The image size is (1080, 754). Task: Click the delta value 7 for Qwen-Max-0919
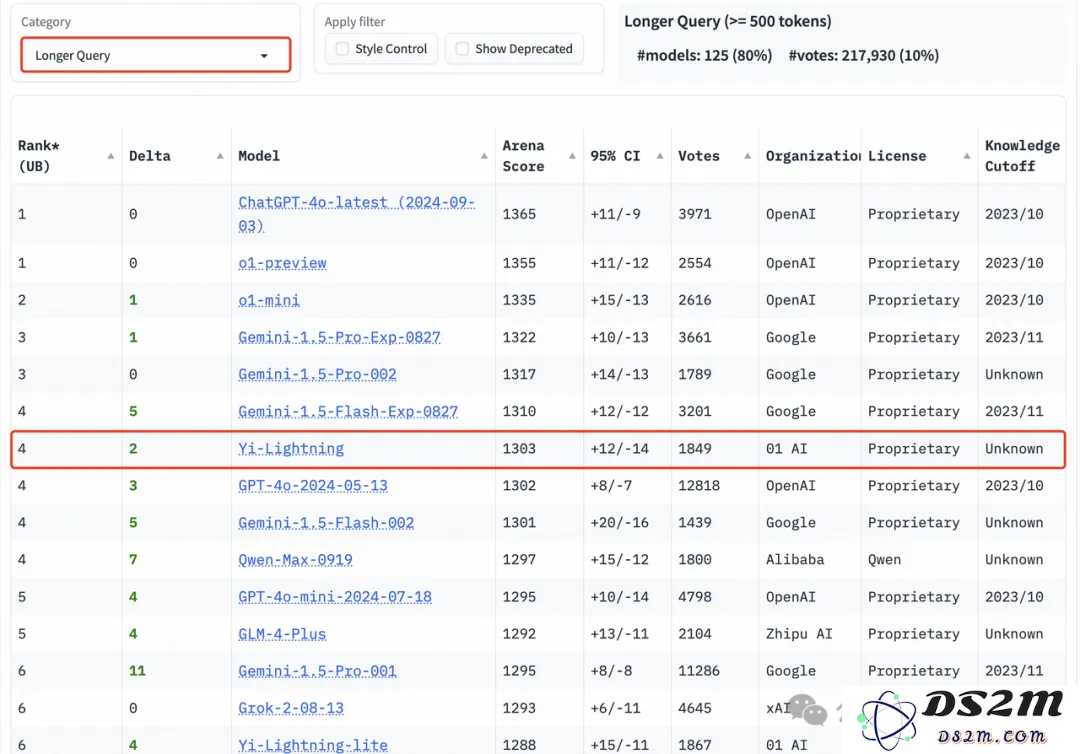click(x=133, y=560)
